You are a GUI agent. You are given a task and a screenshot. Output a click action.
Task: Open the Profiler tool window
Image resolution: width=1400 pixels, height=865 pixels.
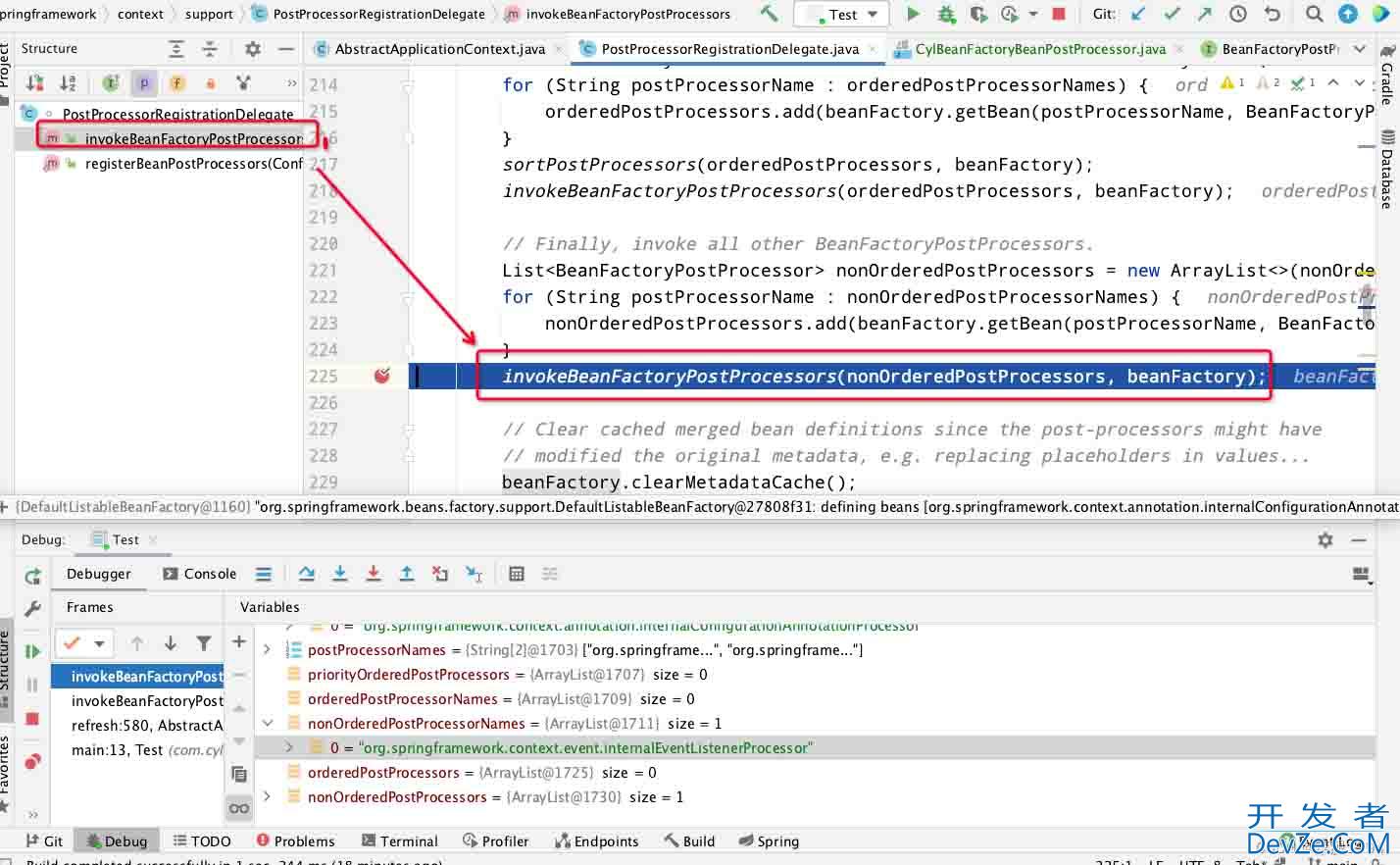coord(495,840)
